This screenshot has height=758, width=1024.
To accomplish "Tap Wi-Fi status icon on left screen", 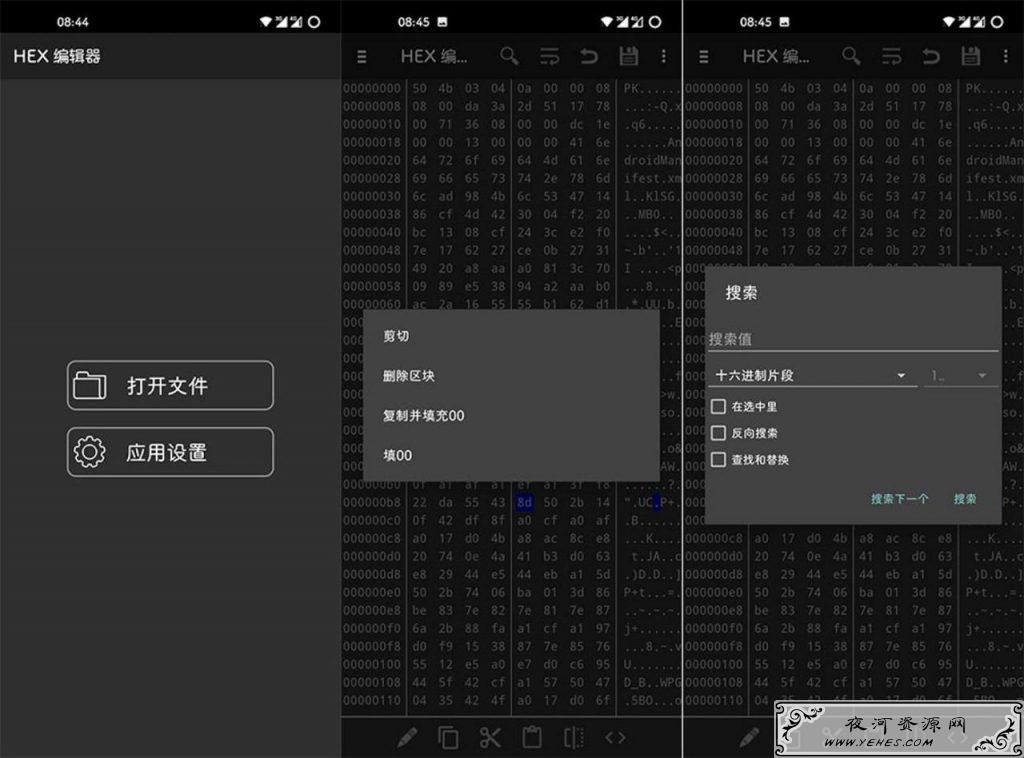I will (265, 22).
